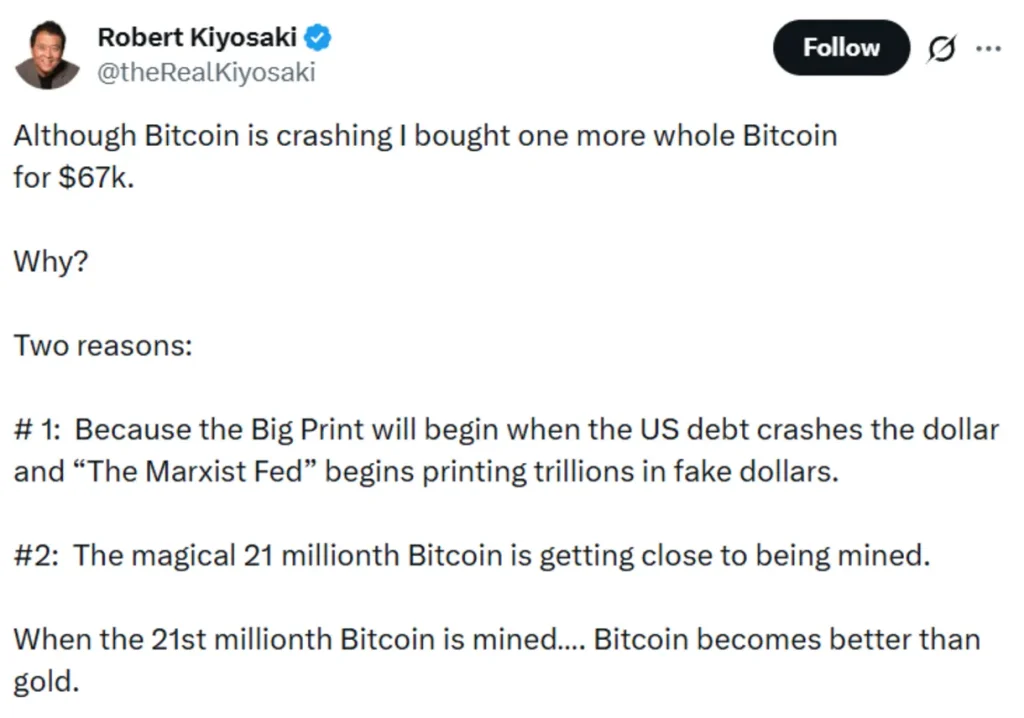Screen dimensions: 1024x718
Task: Click the display name Robert Kiyosaki
Action: 197,36
